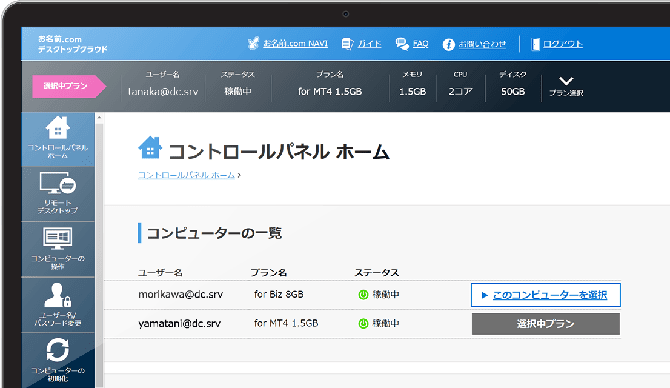
Task: Click the contact info circle icon
Action: [x=448, y=44]
